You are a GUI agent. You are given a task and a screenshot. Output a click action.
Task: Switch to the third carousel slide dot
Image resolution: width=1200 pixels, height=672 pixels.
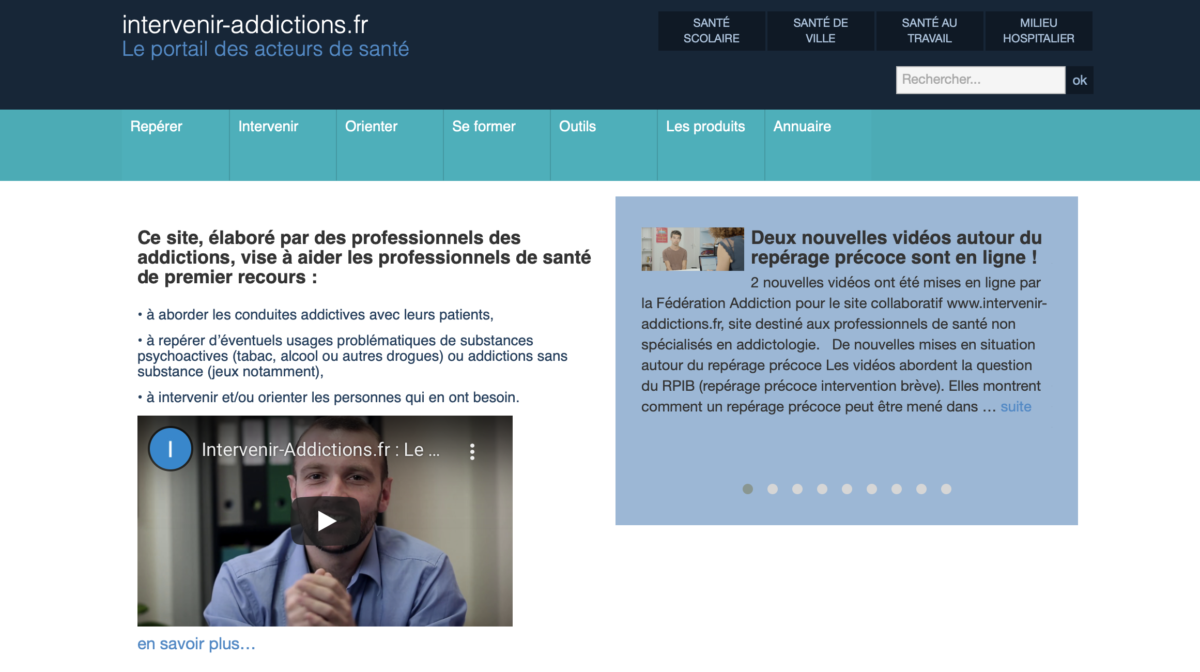coord(797,489)
